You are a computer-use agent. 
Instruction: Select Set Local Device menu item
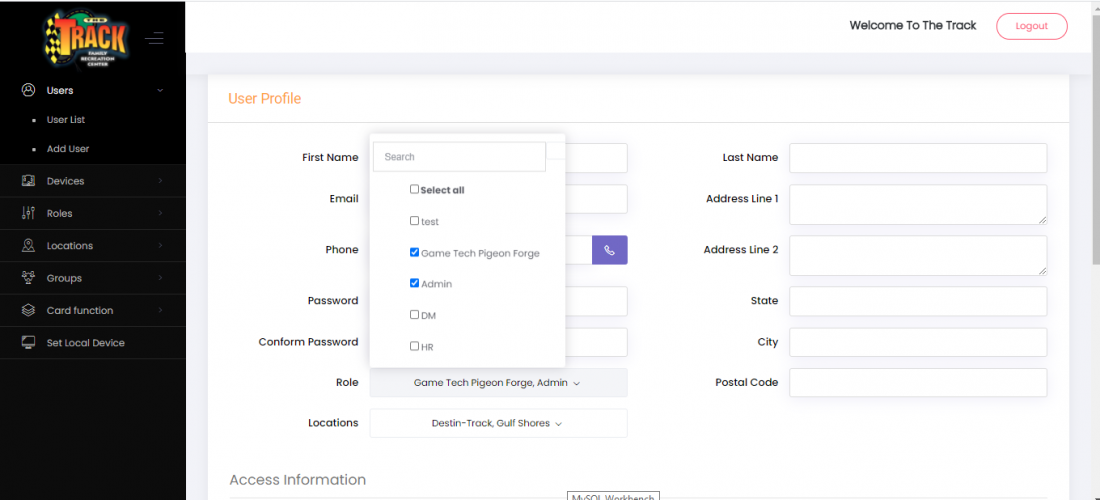click(x=93, y=343)
